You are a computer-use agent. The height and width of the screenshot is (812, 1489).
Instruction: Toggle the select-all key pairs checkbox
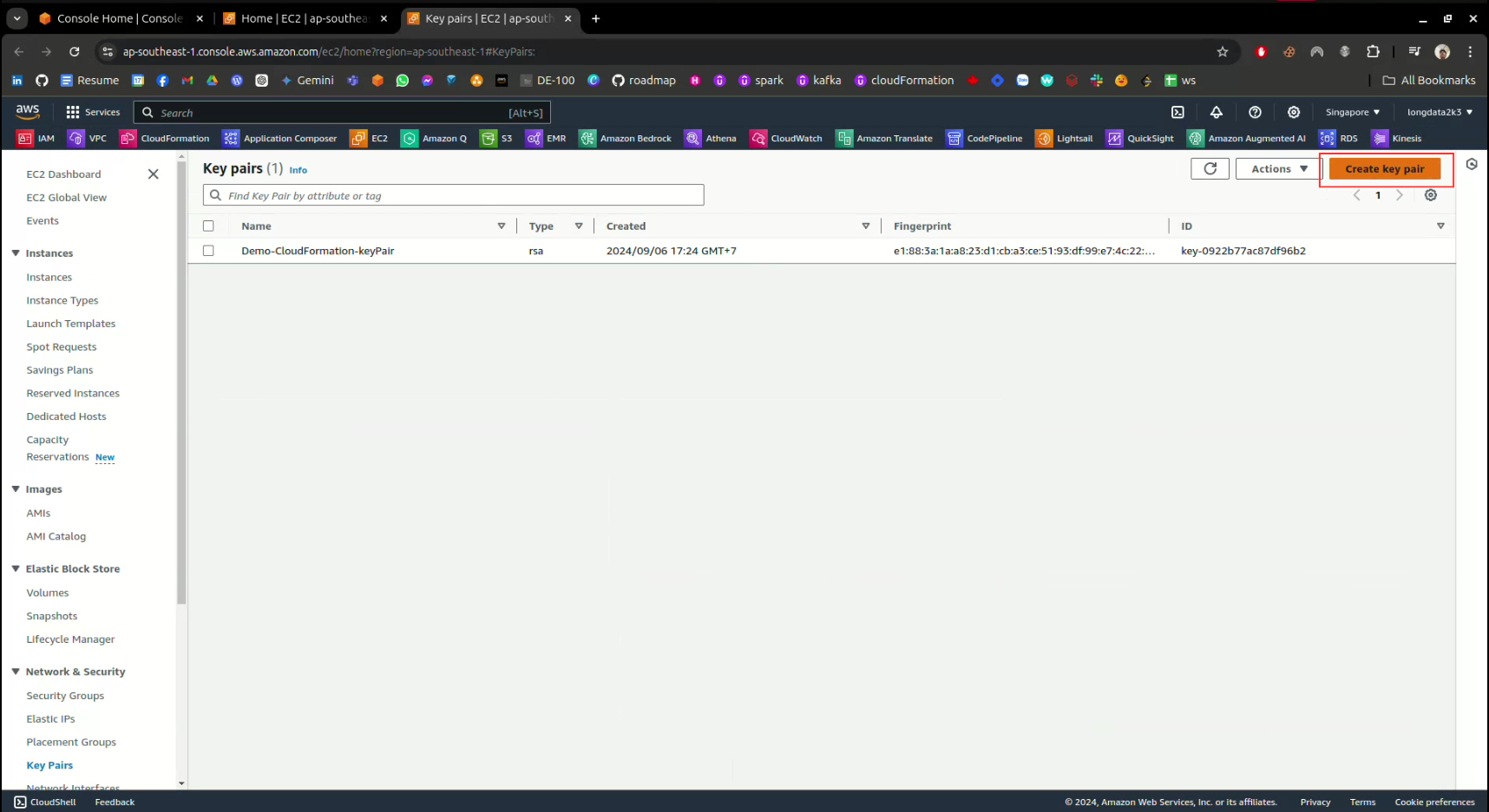pyautogui.click(x=208, y=226)
